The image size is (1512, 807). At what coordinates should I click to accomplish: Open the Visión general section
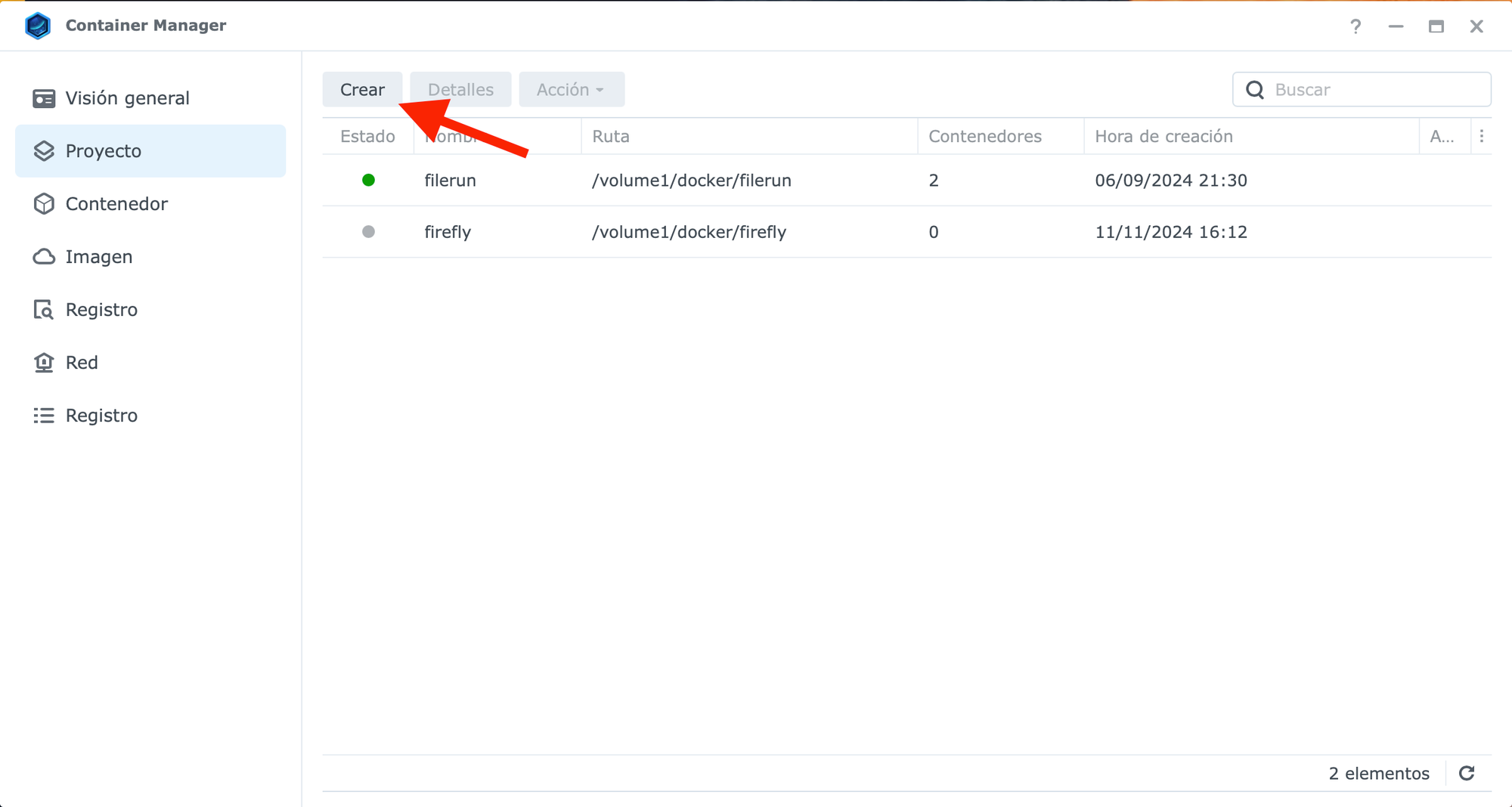click(150, 98)
